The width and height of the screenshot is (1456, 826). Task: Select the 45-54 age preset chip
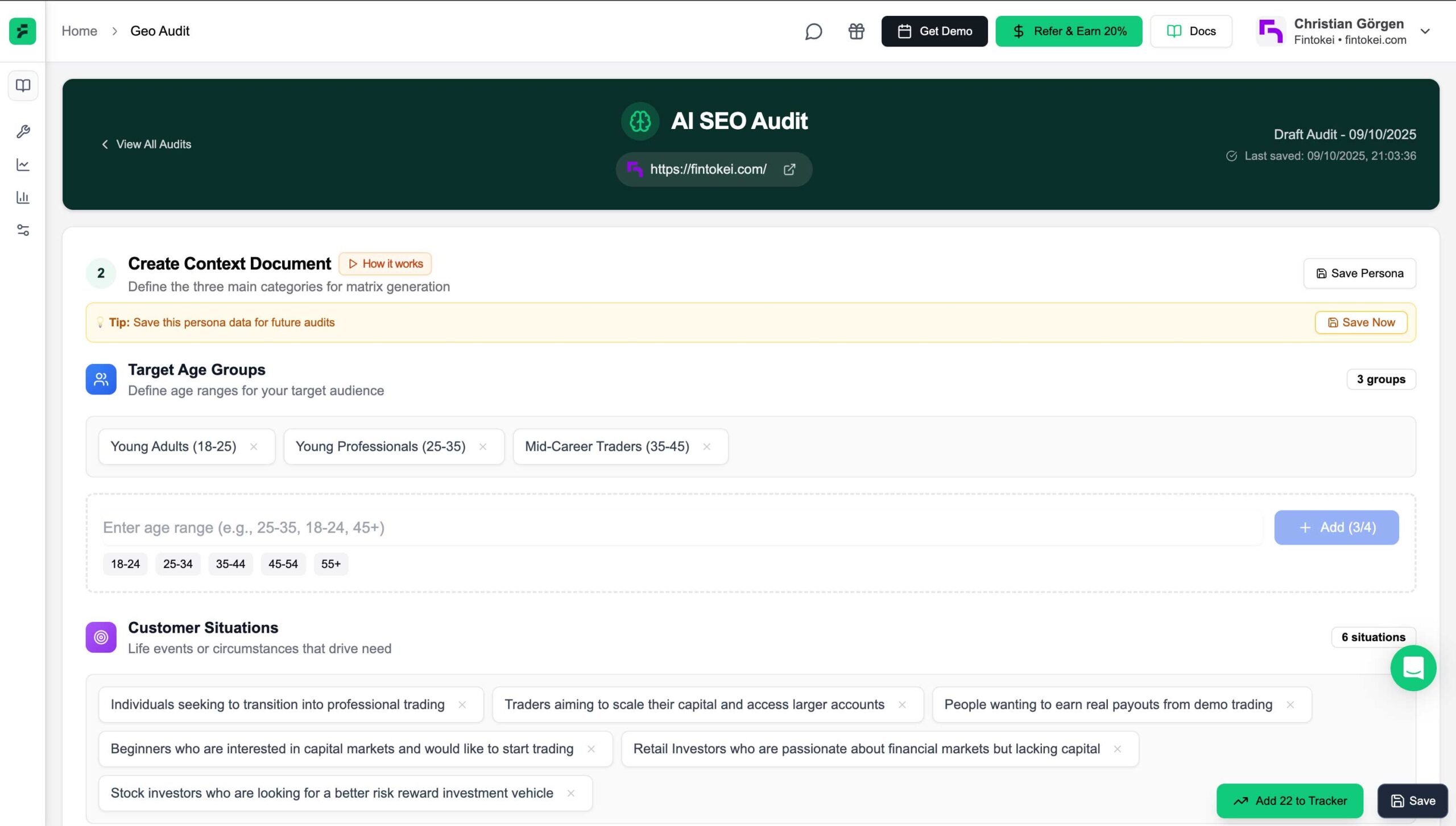[x=283, y=564]
